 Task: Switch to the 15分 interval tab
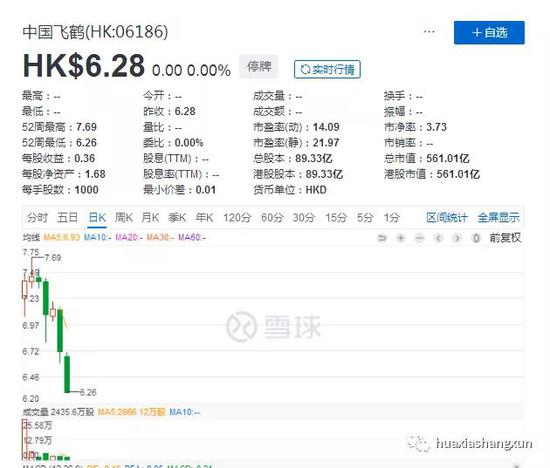tap(336, 218)
